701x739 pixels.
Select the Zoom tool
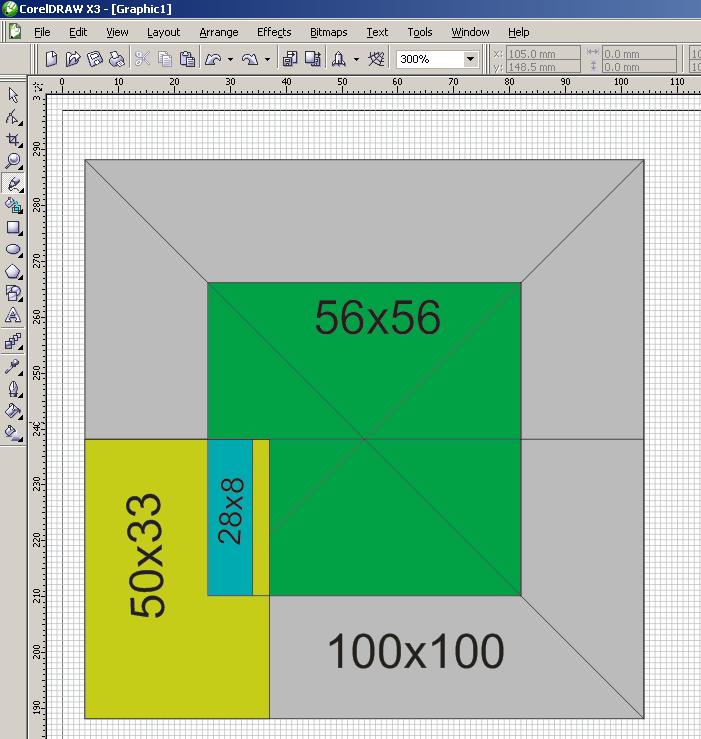[13, 161]
